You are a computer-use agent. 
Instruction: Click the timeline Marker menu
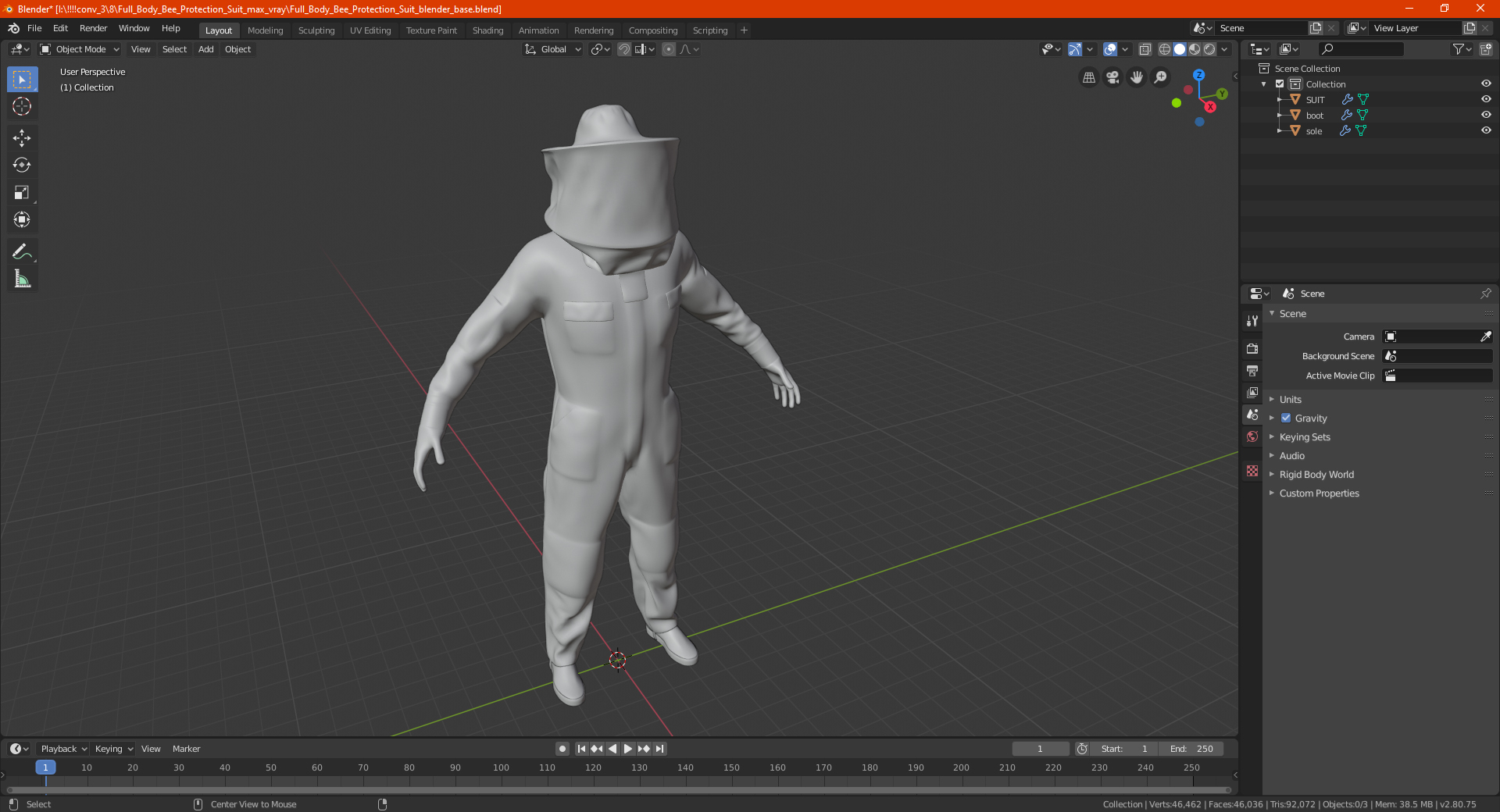tap(186, 749)
